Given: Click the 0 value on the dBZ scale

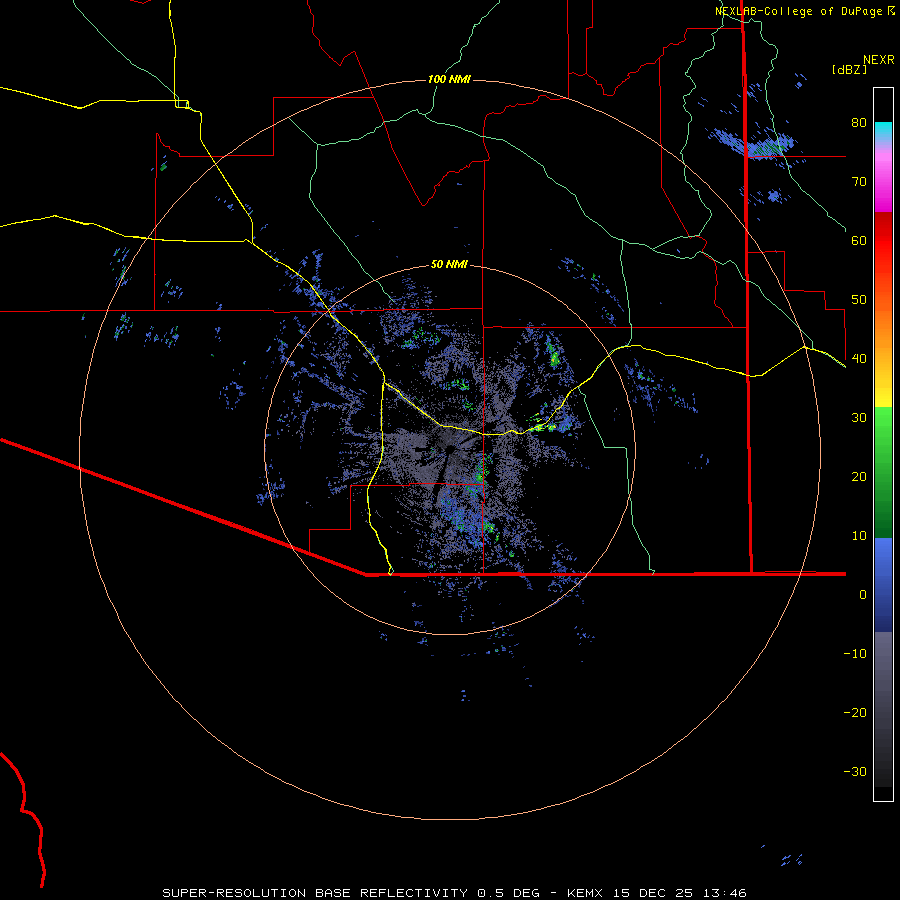Looking at the screenshot, I should tap(863, 595).
